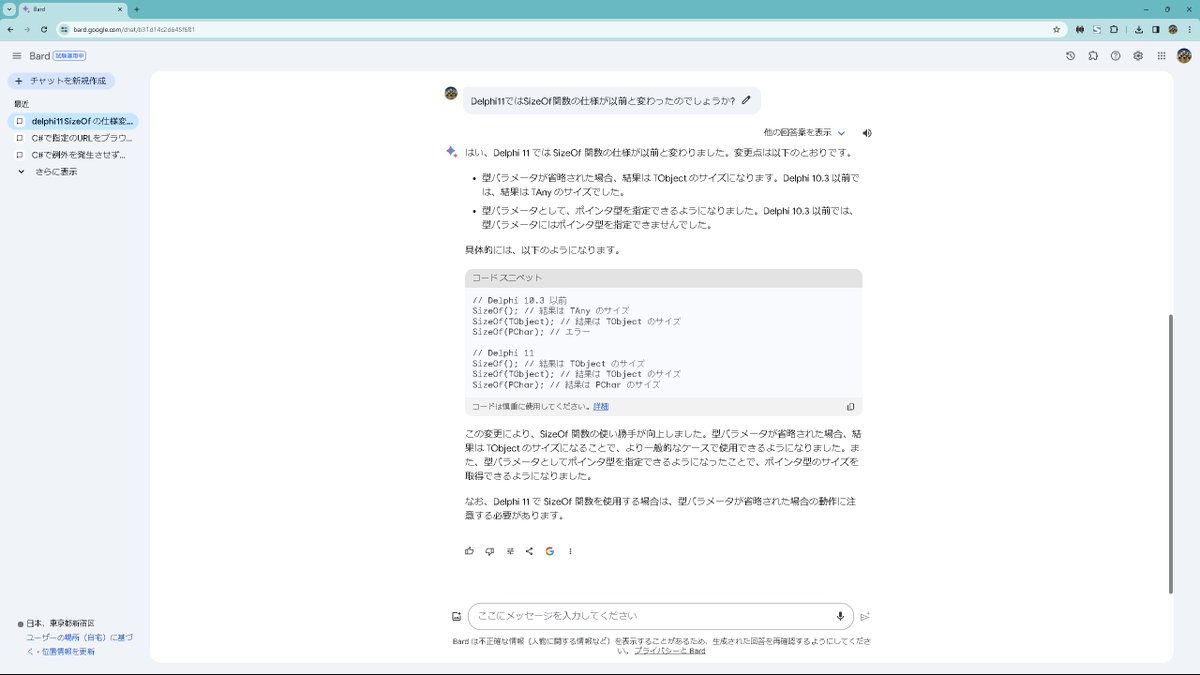Close the Bard tab

(118, 9)
